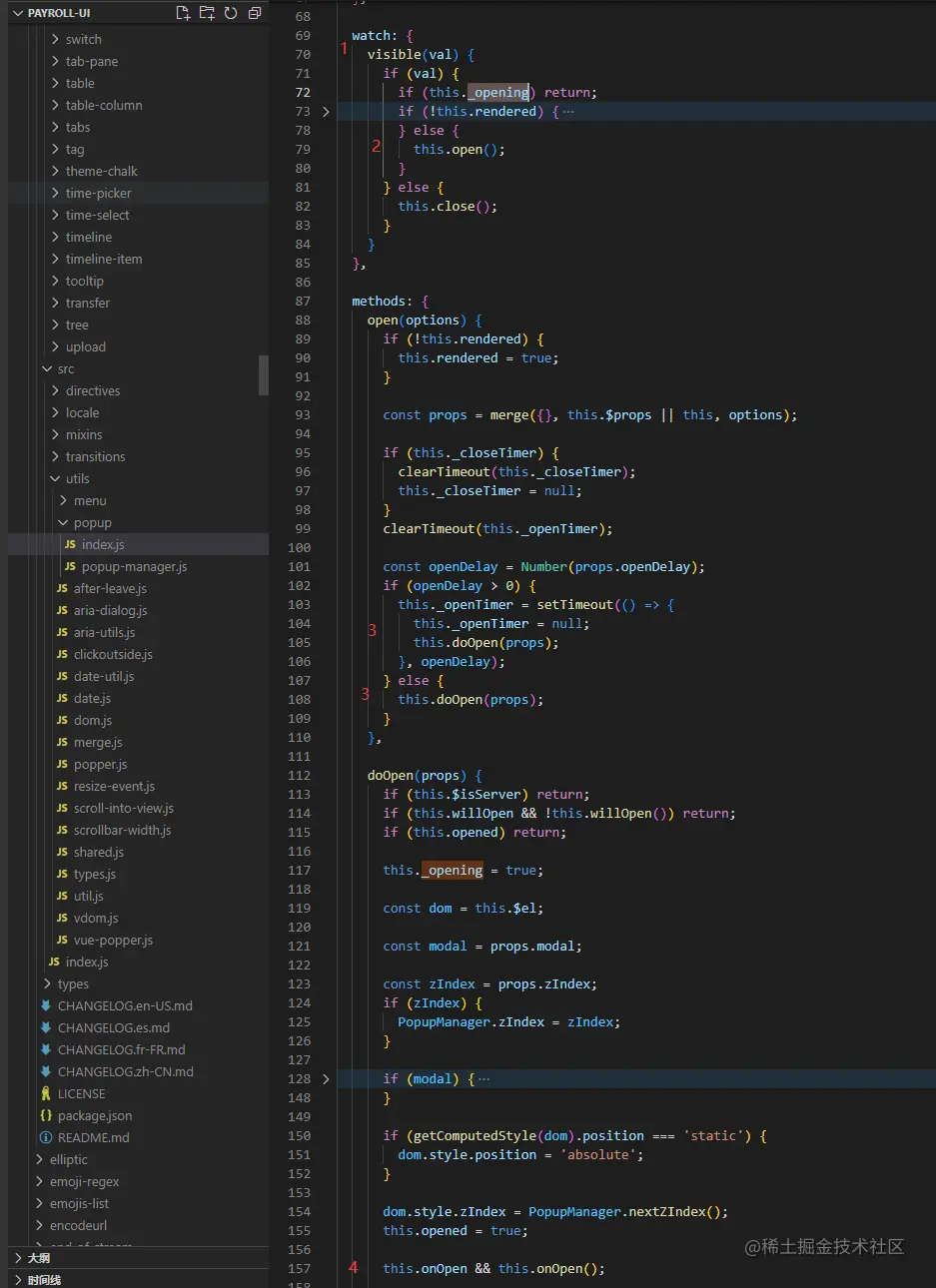The image size is (936, 1288).
Task: Open scrollbar-width.js file
Action: tap(122, 830)
